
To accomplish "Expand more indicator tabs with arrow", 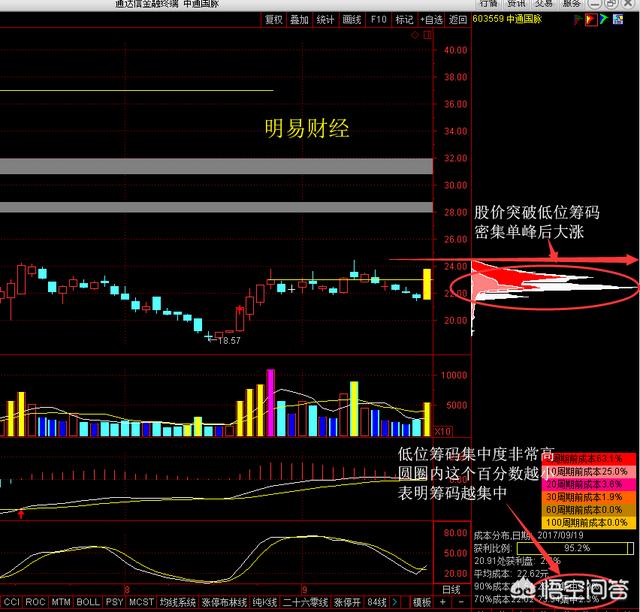I will pyautogui.click(x=395, y=602).
